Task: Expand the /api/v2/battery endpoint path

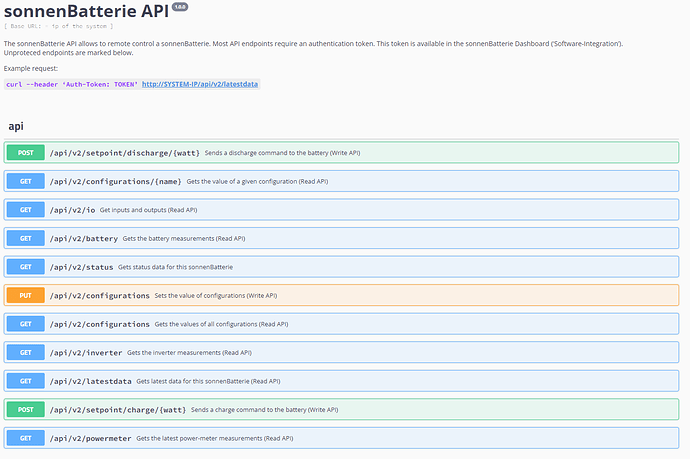Action: point(84,239)
